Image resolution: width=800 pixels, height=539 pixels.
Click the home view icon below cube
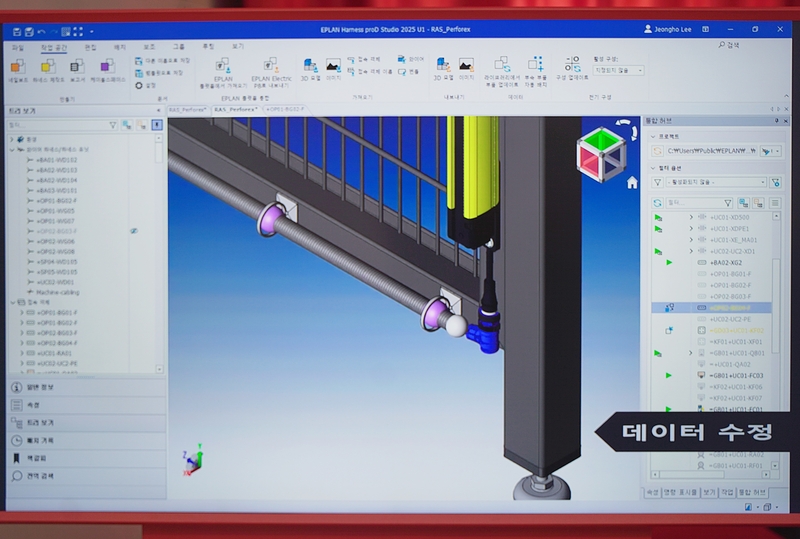point(632,183)
